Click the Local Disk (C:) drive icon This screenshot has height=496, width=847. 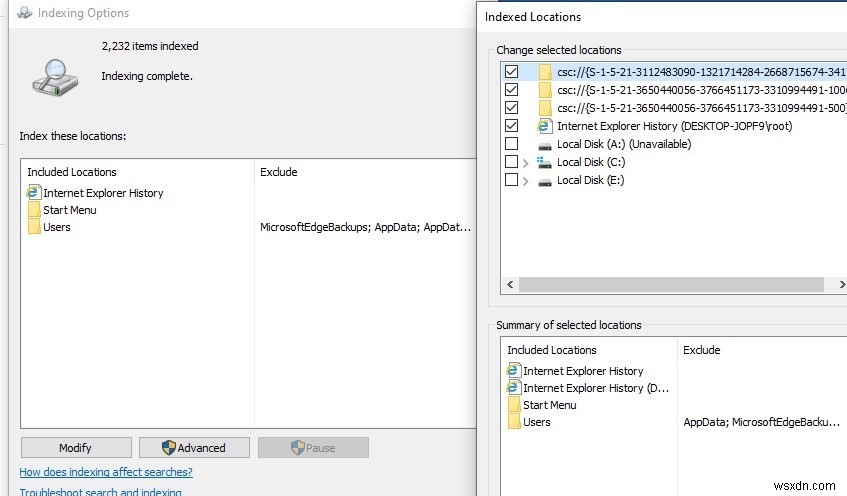click(544, 162)
